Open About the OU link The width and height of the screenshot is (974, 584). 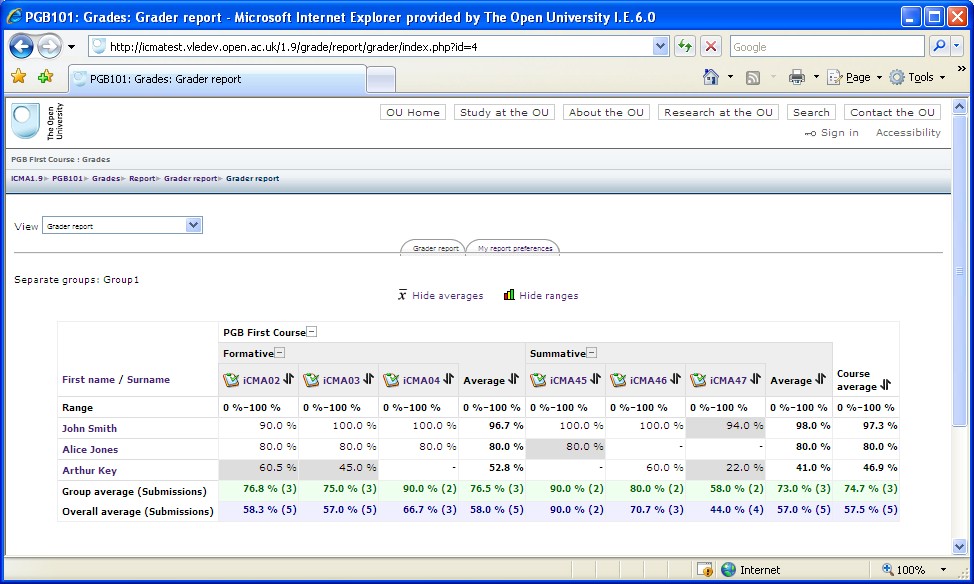(606, 112)
